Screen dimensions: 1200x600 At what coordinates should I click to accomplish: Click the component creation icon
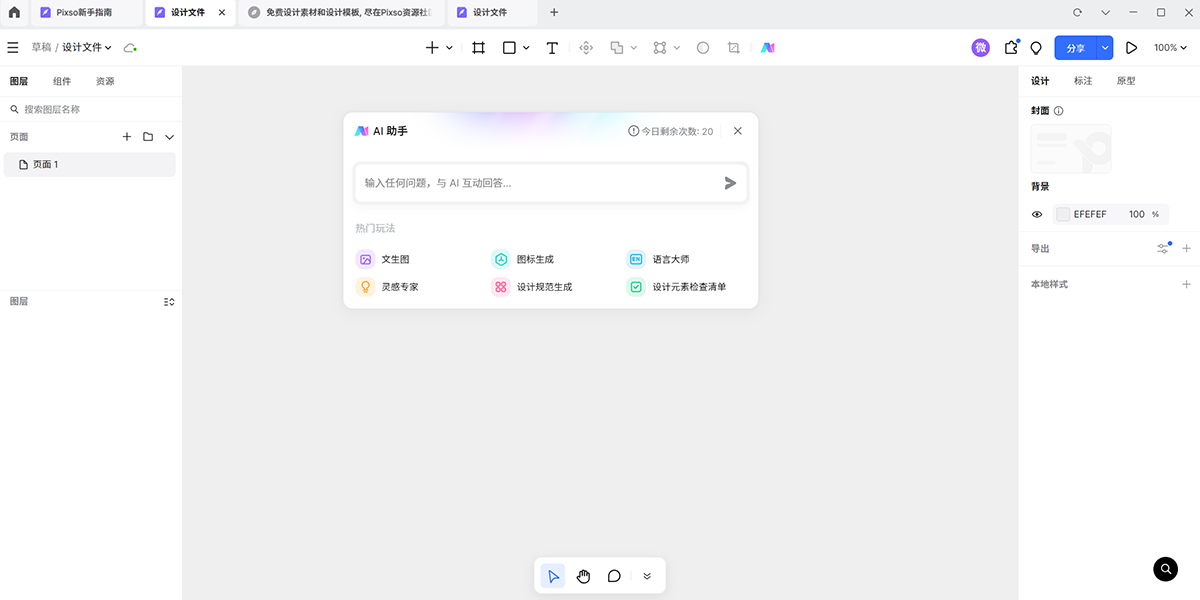pos(586,47)
